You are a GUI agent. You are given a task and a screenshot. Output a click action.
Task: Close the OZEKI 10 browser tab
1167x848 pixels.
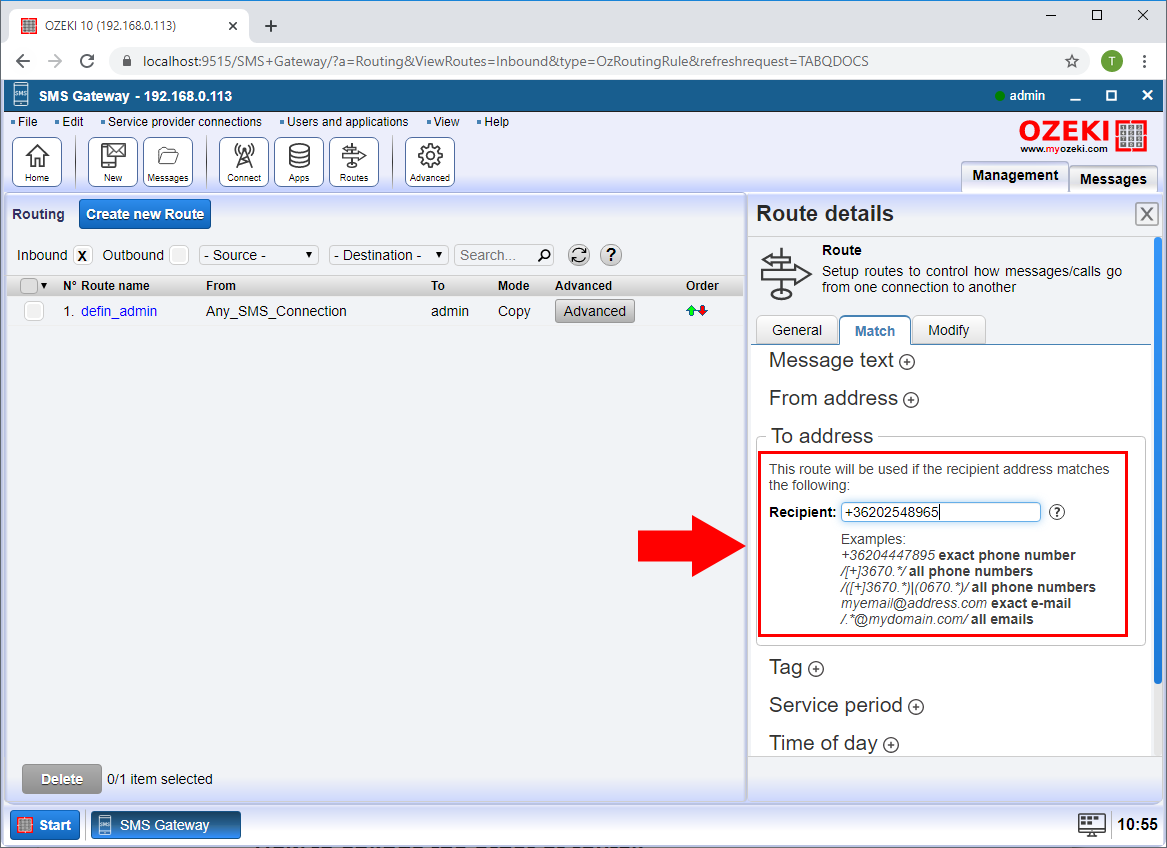233,26
